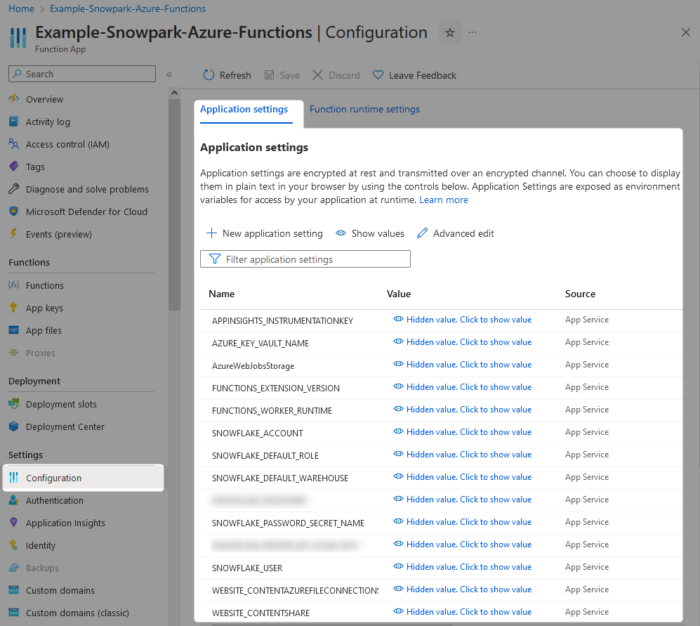
Task: Open Deployment Center in sidebar
Action: 65,427
